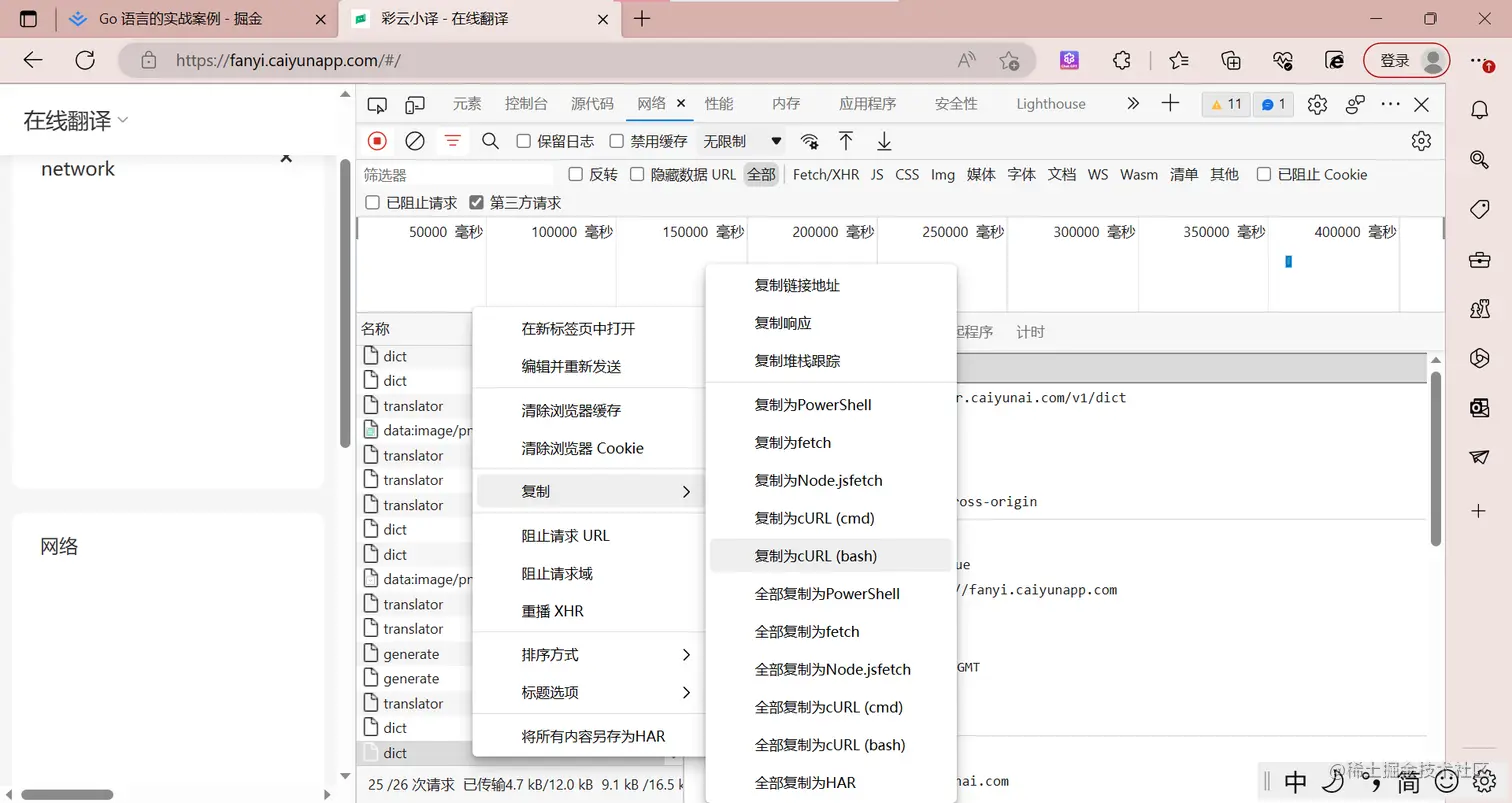Filter requests by 文档 type
This screenshot has height=803, width=1512.
pyautogui.click(x=1062, y=174)
